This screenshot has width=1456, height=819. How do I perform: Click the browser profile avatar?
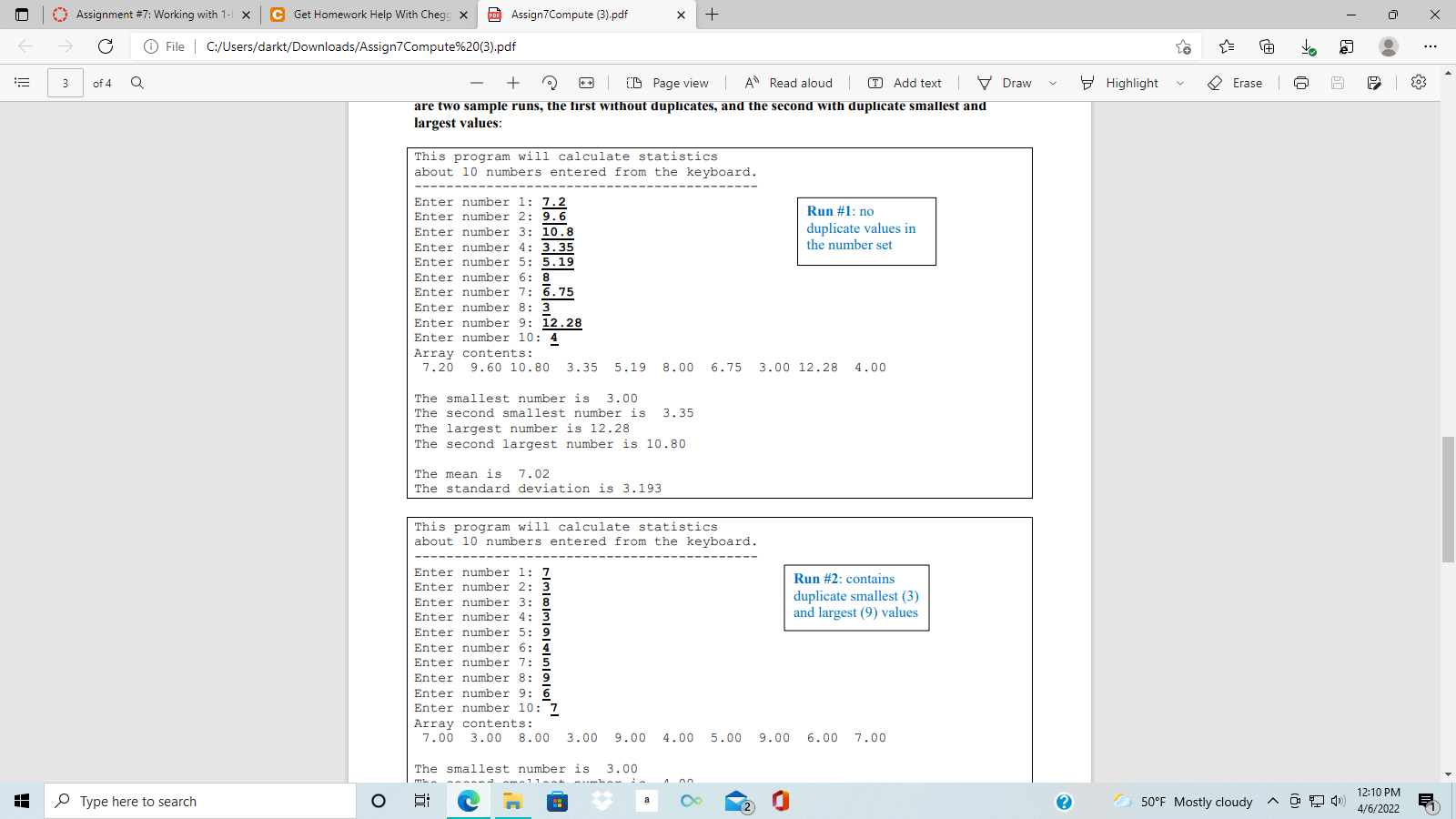1389,46
